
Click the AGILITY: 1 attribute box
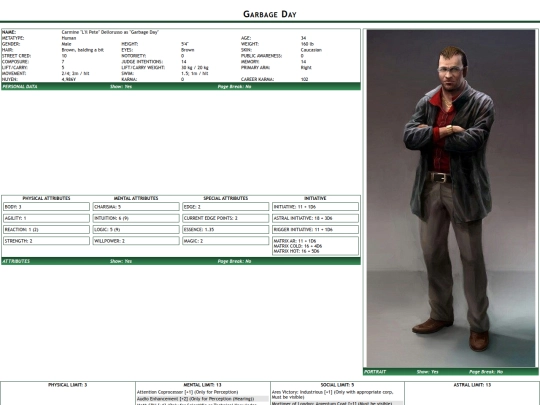pyautogui.click(x=46, y=218)
